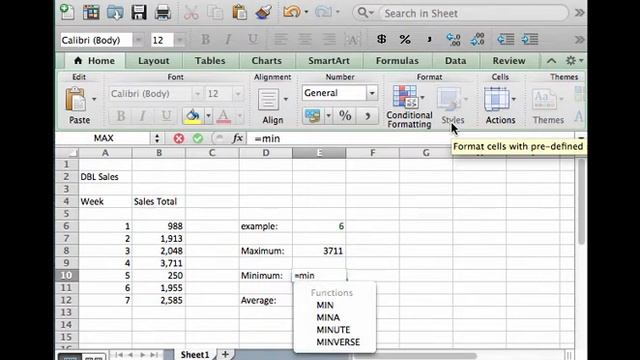Click the Search in Sheet field

click(473, 13)
